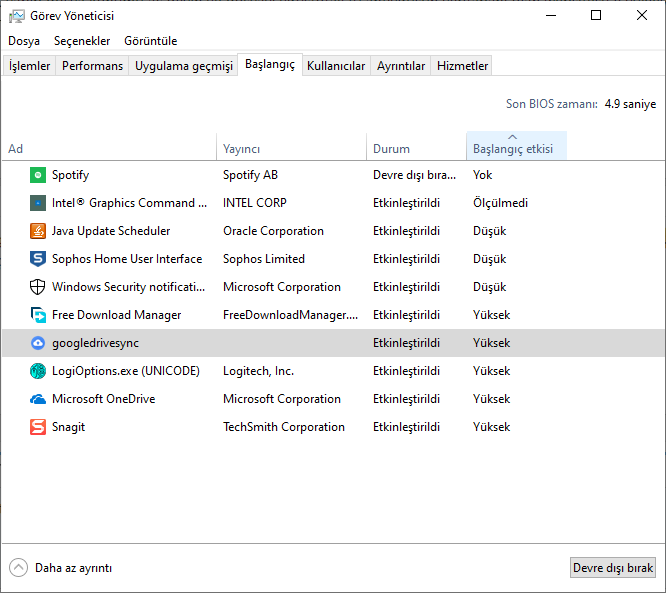Sort list by Durum column header
666x593 pixels.
click(x=391, y=149)
